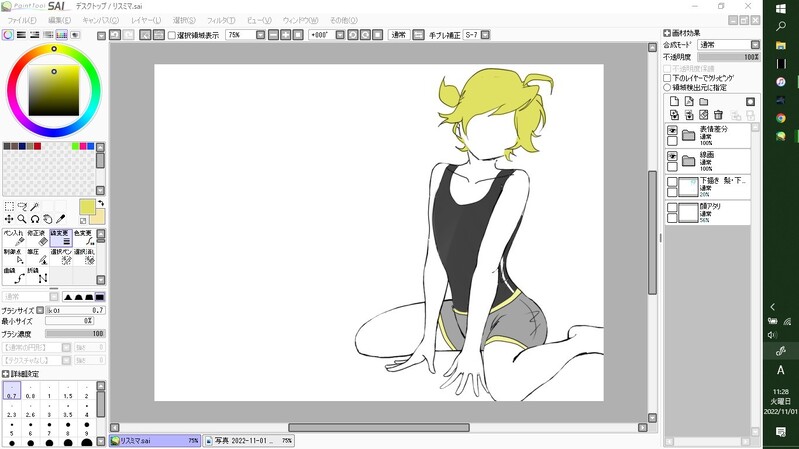
Task: Pick the rotate view tool
Action: pos(35,219)
